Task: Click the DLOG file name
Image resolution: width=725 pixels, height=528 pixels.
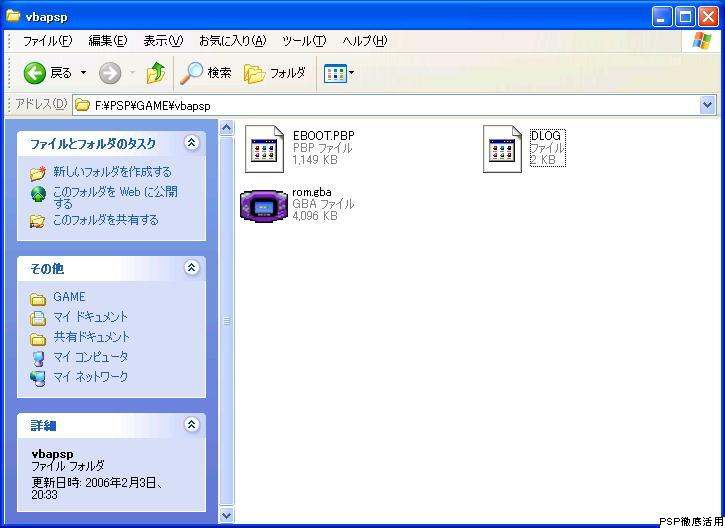Action: pyautogui.click(x=546, y=136)
